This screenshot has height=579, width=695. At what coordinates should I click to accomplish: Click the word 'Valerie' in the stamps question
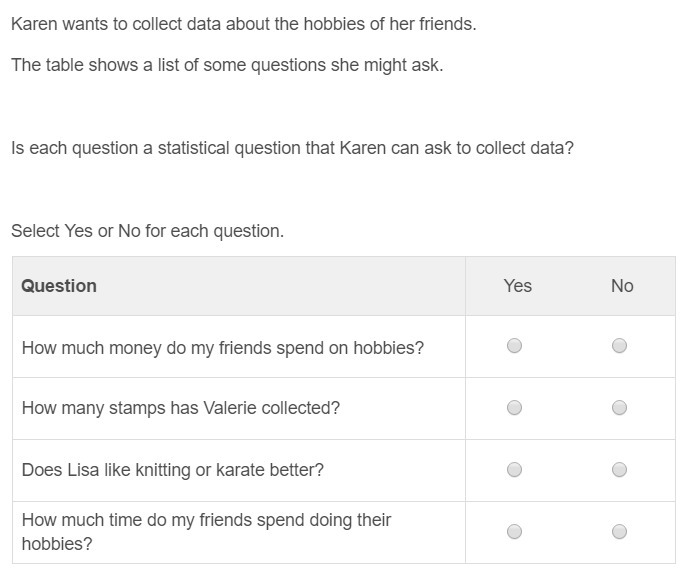[x=231, y=408]
